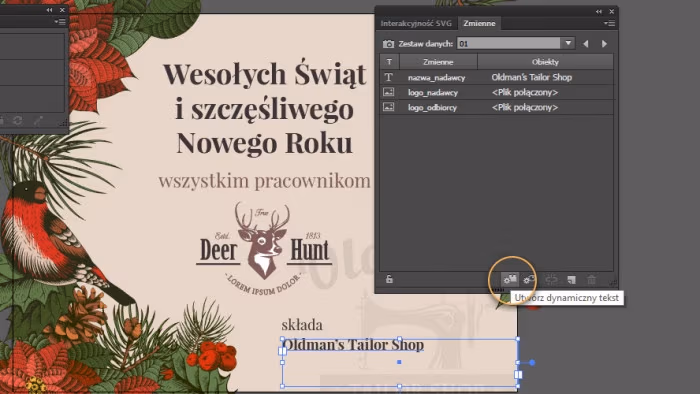700x394 pixels.
Task: Click the linked image icon beside logo_odbiorcy
Action: 389,107
